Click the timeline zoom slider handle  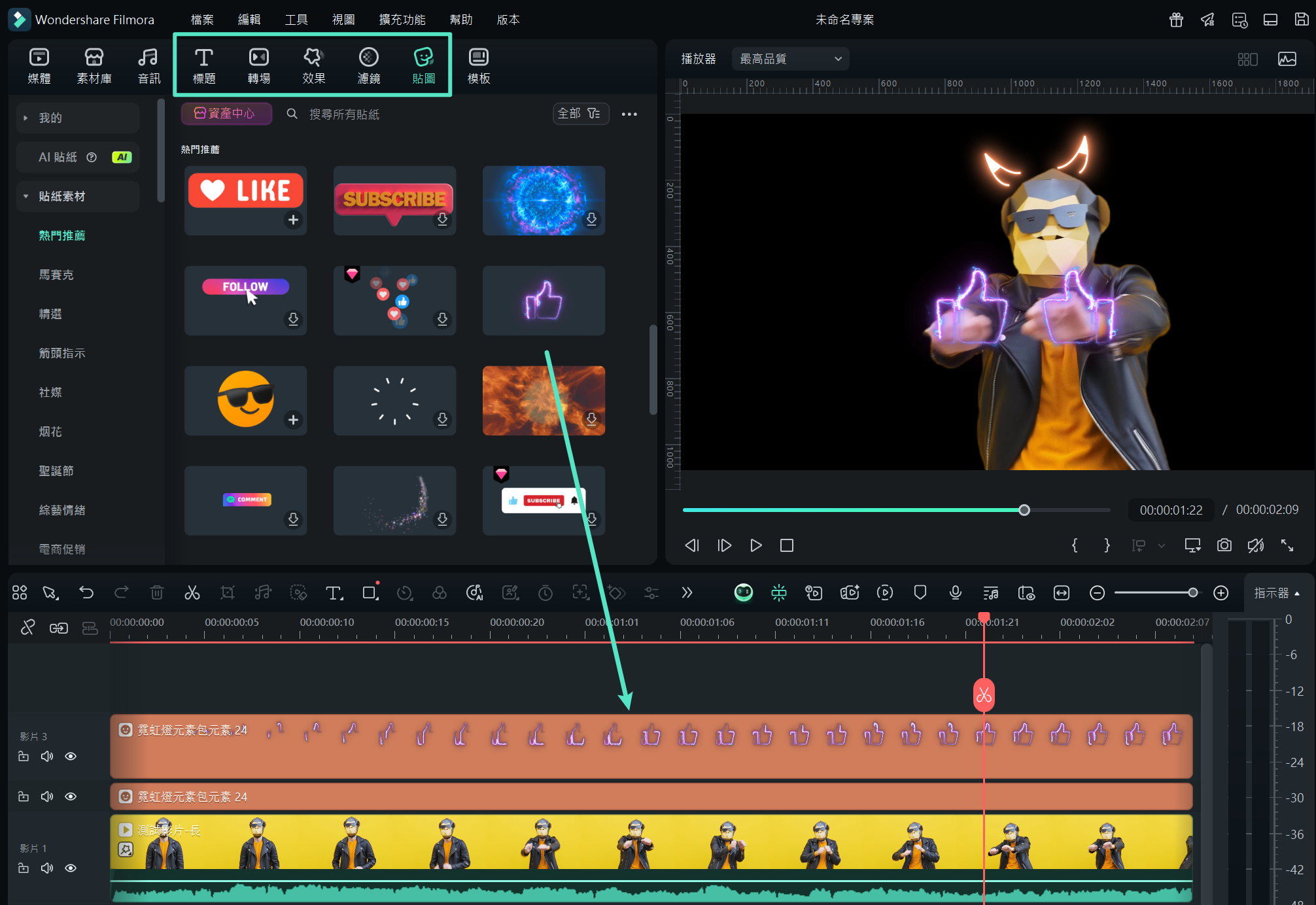1192,592
